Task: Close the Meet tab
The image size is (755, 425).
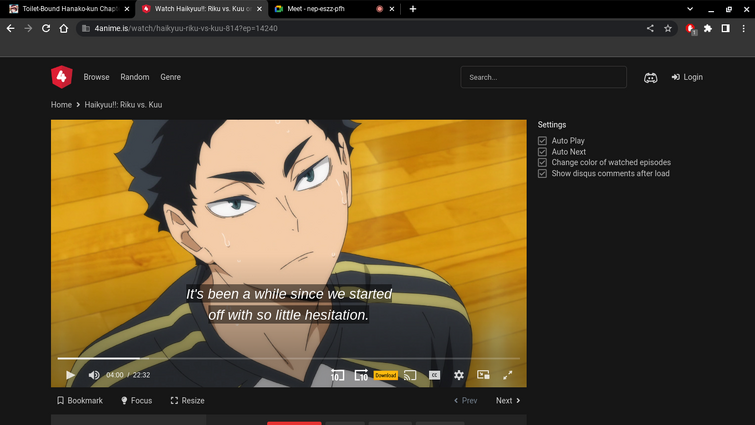Action: click(x=391, y=9)
